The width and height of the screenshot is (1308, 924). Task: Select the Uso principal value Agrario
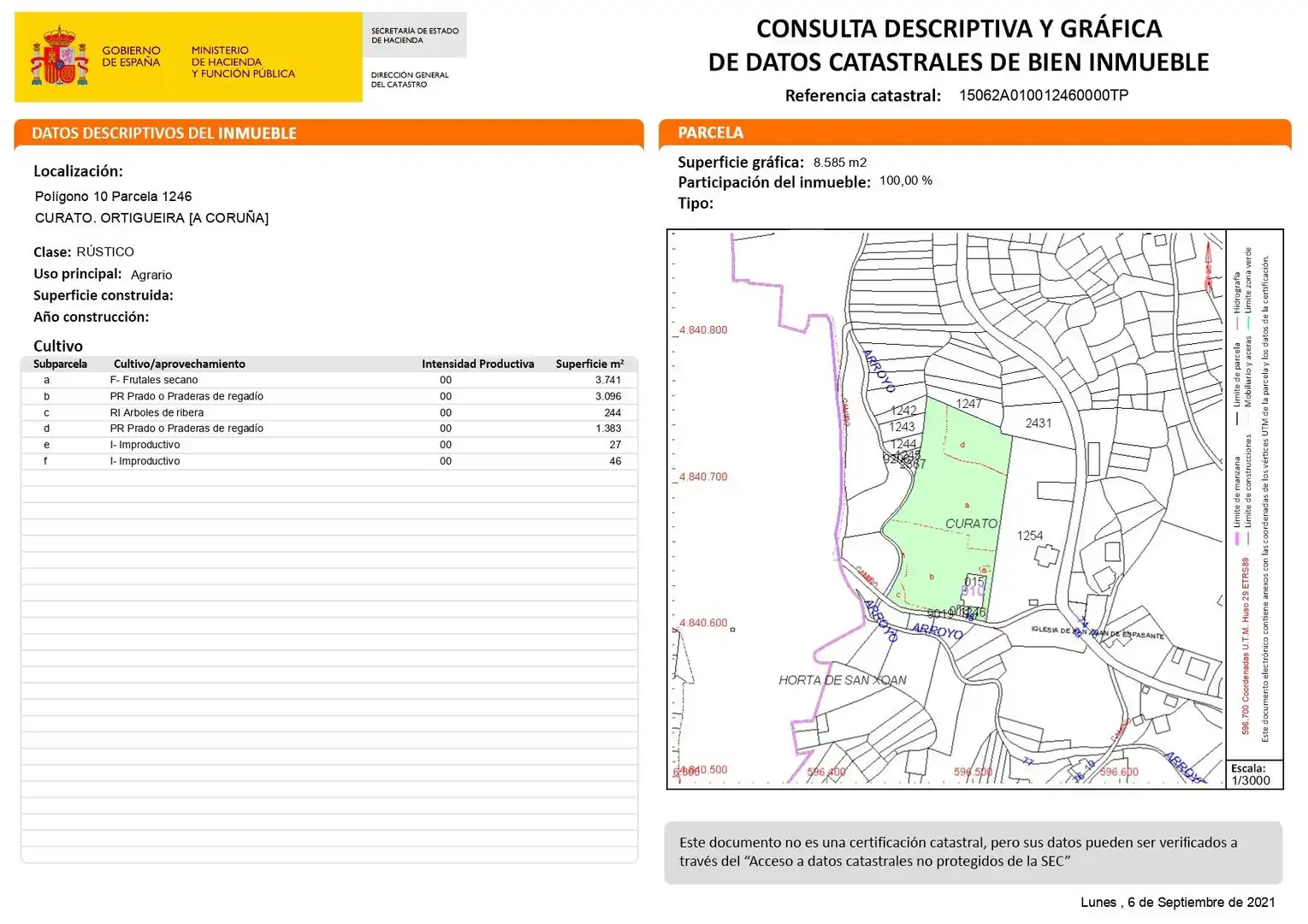tap(151, 275)
